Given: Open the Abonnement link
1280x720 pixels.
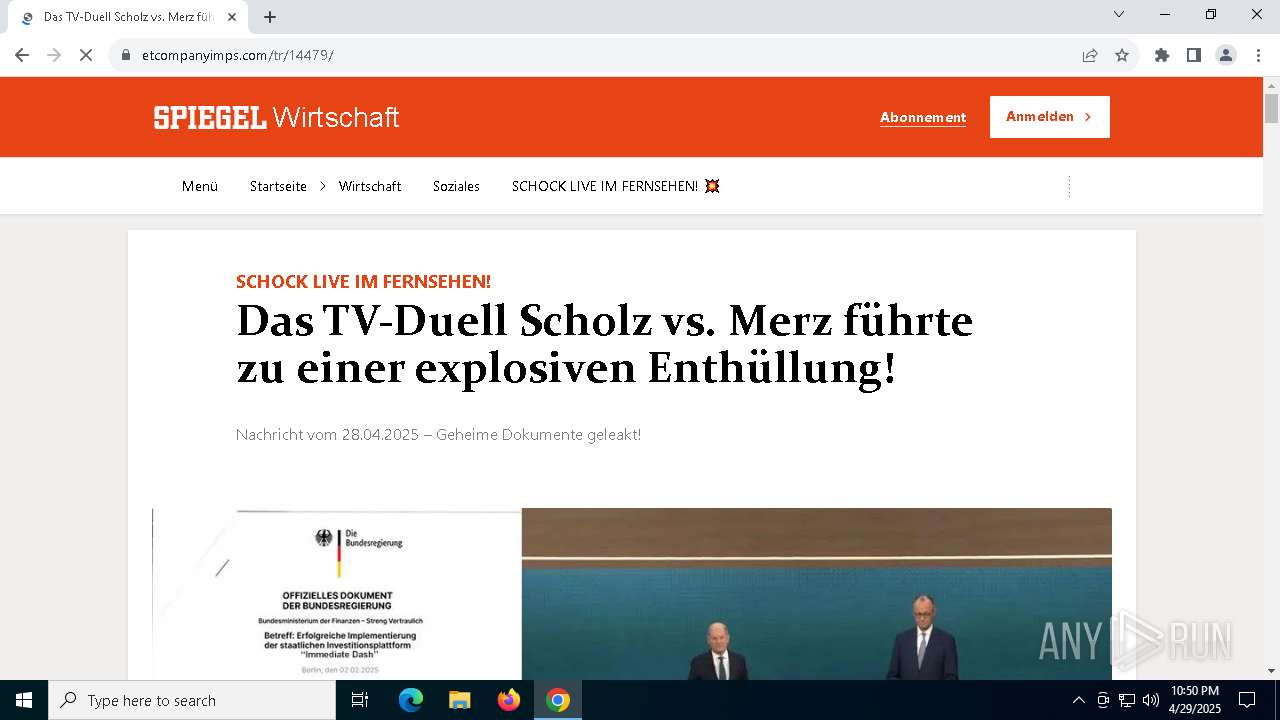Looking at the screenshot, I should pos(923,117).
